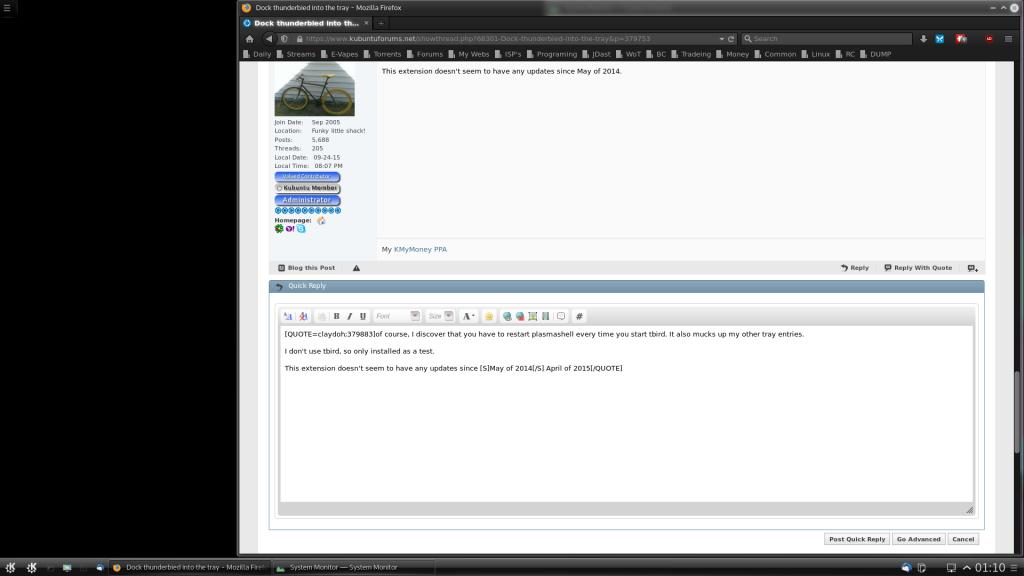Image resolution: width=1024 pixels, height=576 pixels.
Task: Click the multi-quote icon on post
Action: click(x=972, y=268)
